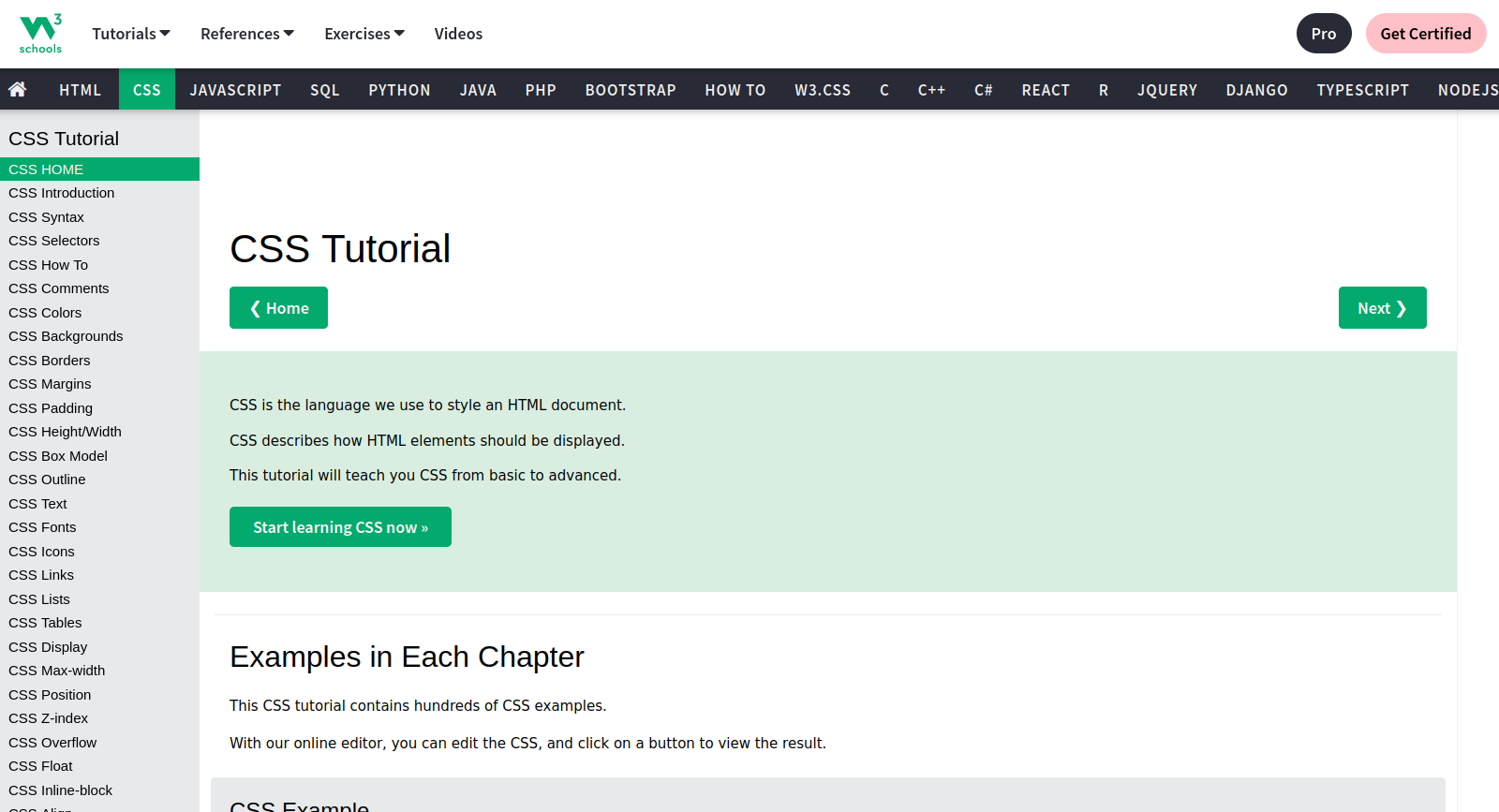Screen dimensions: 1499x812
Task: Open CSS Borders in sidebar
Action: (x=99, y=361)
